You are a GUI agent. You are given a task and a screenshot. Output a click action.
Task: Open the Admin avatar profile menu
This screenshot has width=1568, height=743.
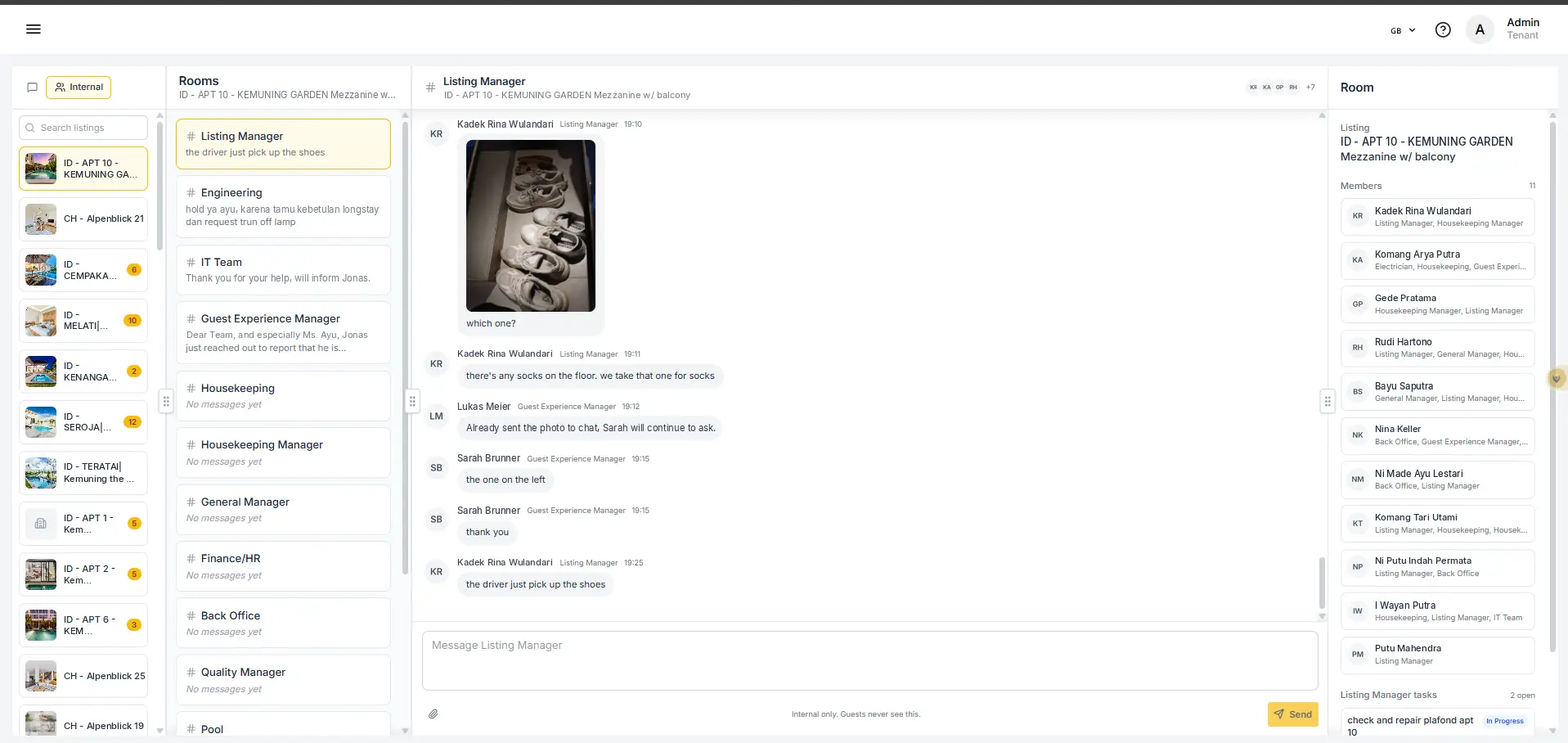1479,30
